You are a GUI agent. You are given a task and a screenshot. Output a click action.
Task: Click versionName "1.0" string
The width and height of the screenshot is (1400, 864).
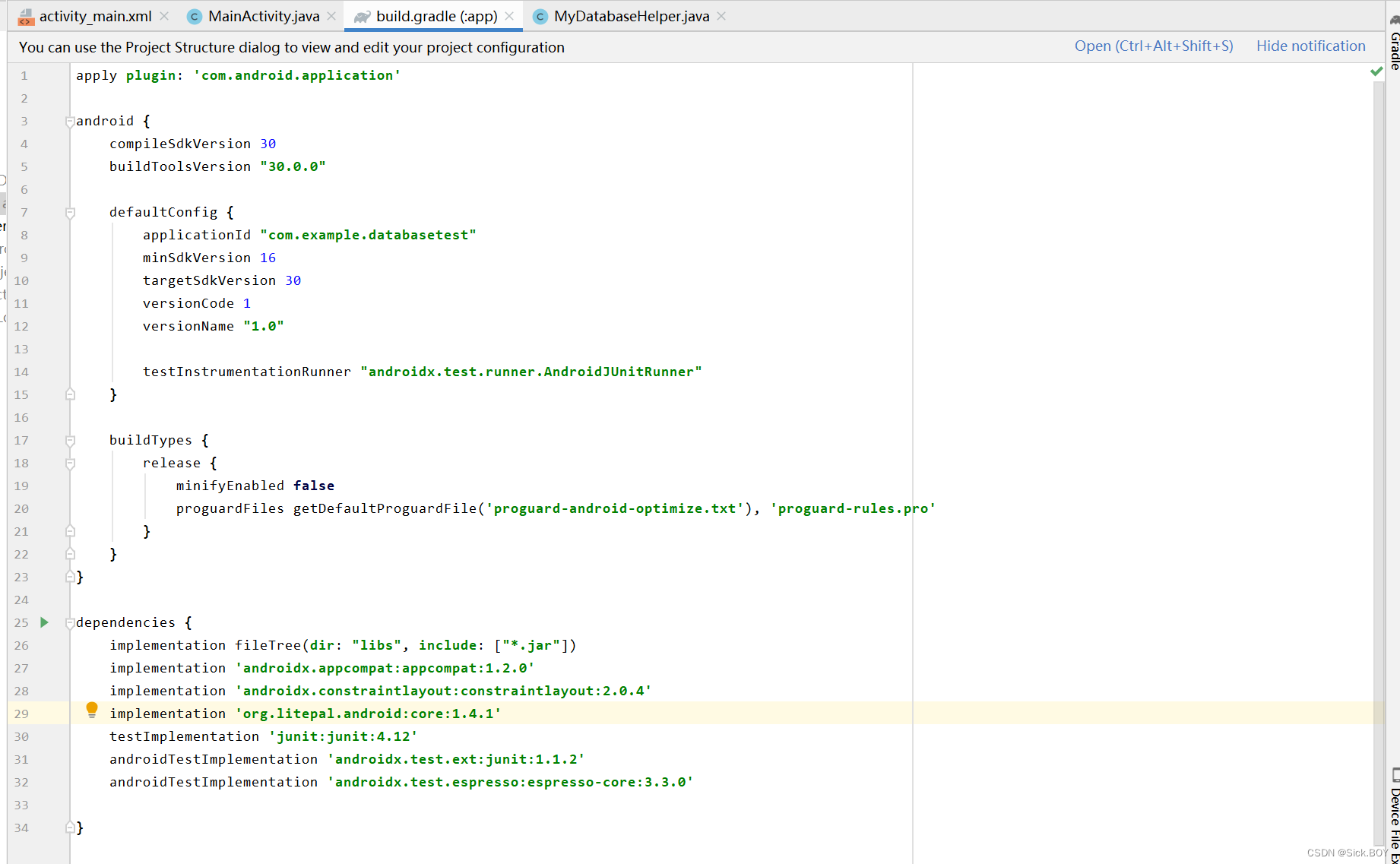264,326
